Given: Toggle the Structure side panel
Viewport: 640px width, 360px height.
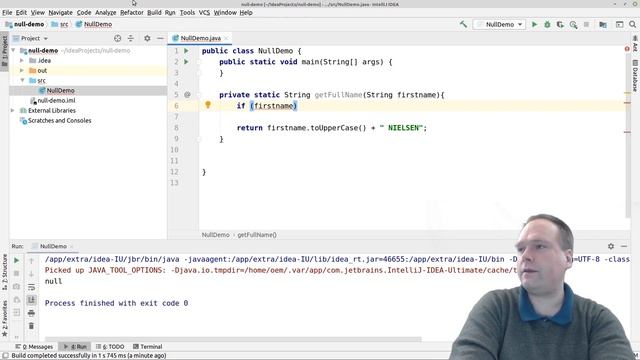Looking at the screenshot, I should tap(5, 272).
